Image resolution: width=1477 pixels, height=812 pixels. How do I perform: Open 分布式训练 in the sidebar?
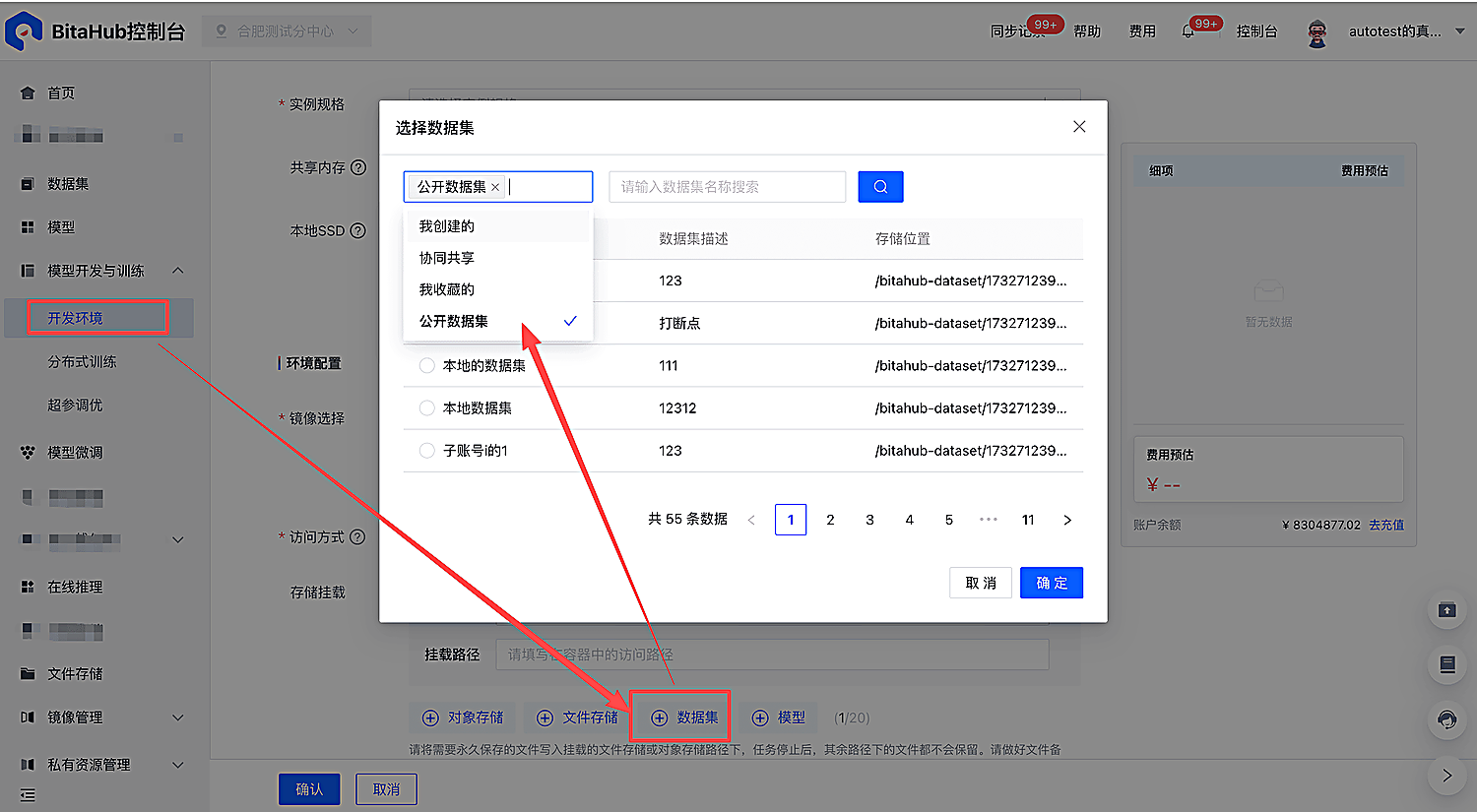[82, 362]
